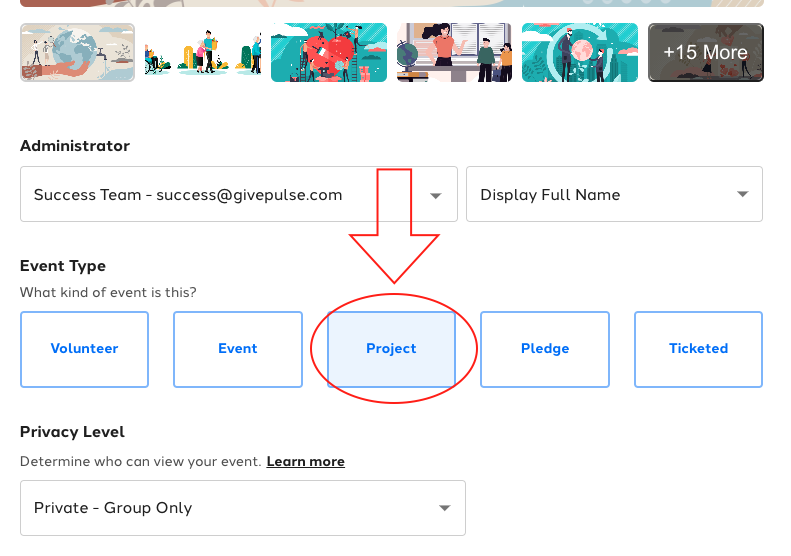Click the Privacy Level heading text
The image size is (791, 556).
point(72,432)
